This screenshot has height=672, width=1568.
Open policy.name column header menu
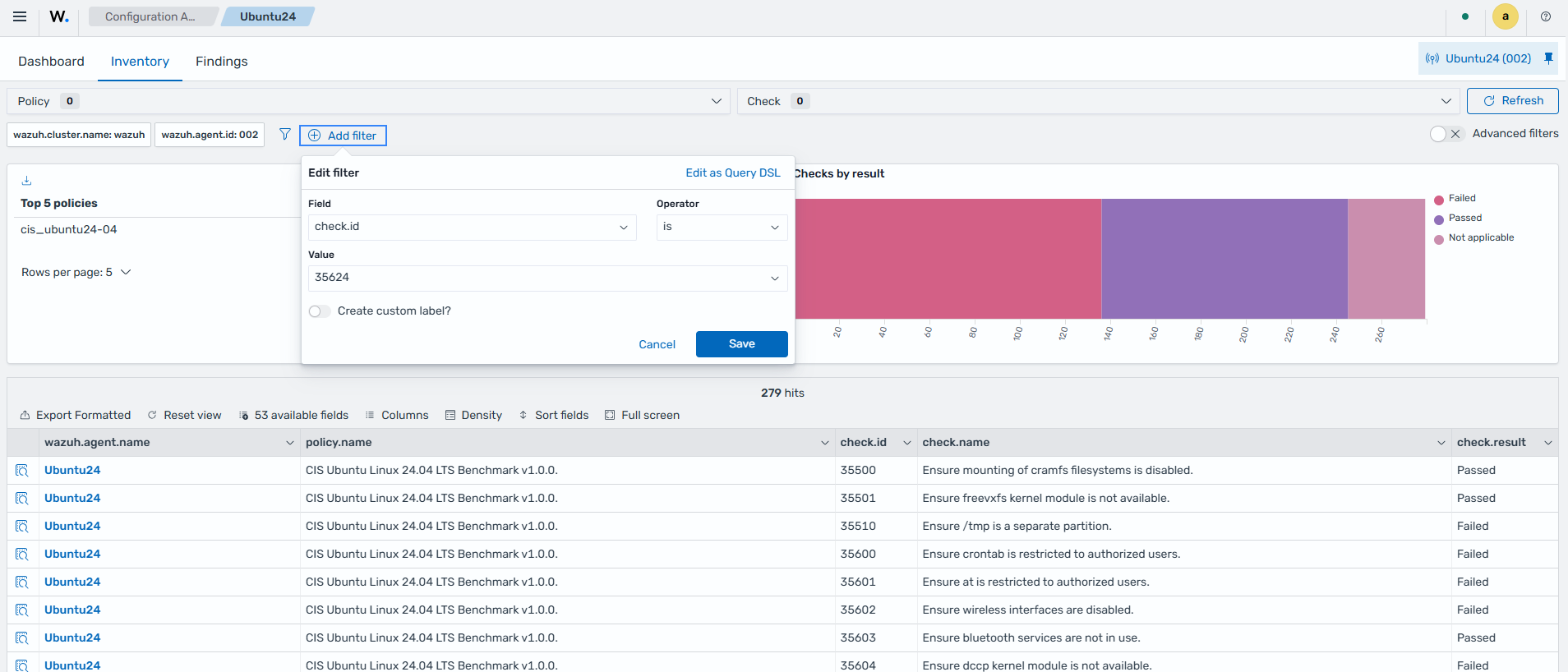(x=824, y=443)
